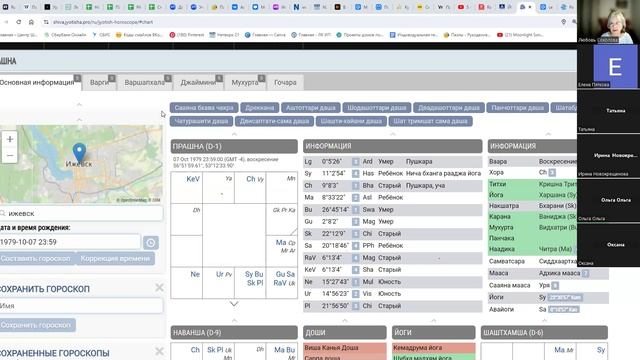Collapse the НАВАМША (D-9) panel chevron
Image resolution: width=640 pixels, height=360 pixels.
[234, 320]
